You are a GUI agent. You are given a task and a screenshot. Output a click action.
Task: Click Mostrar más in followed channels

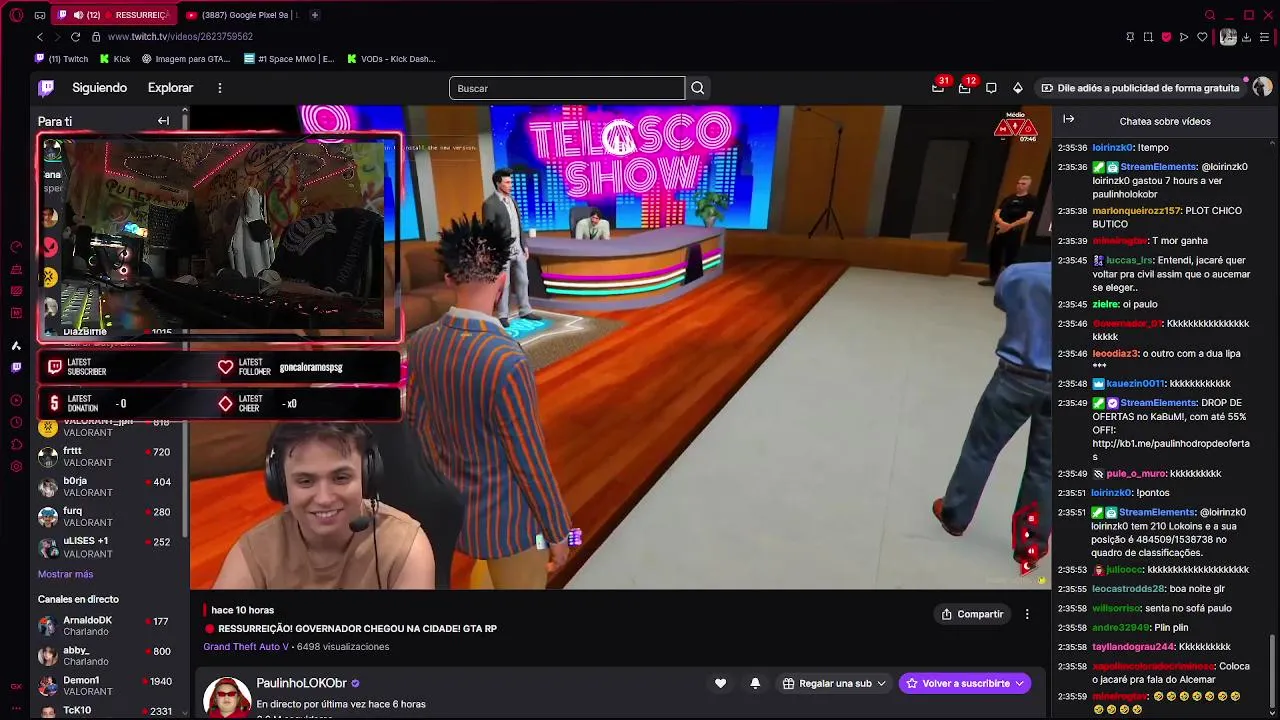tap(65, 574)
